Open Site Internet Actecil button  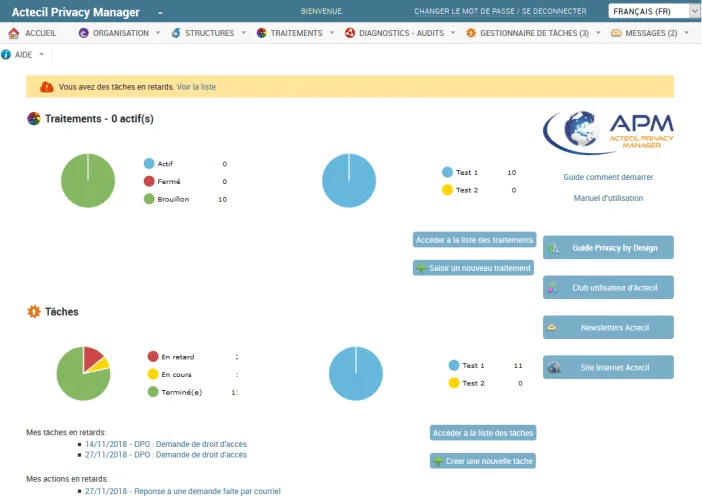(608, 368)
